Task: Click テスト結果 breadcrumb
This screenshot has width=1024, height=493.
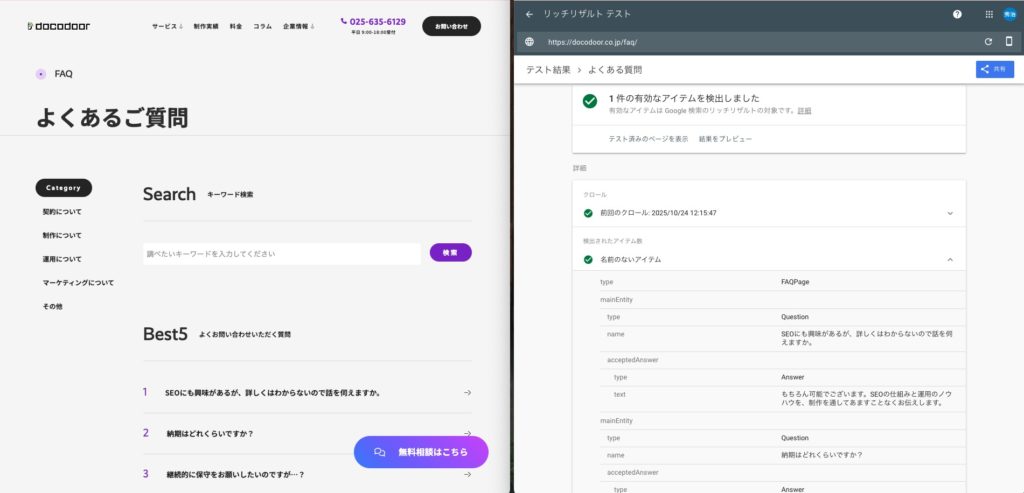Action: click(548, 69)
